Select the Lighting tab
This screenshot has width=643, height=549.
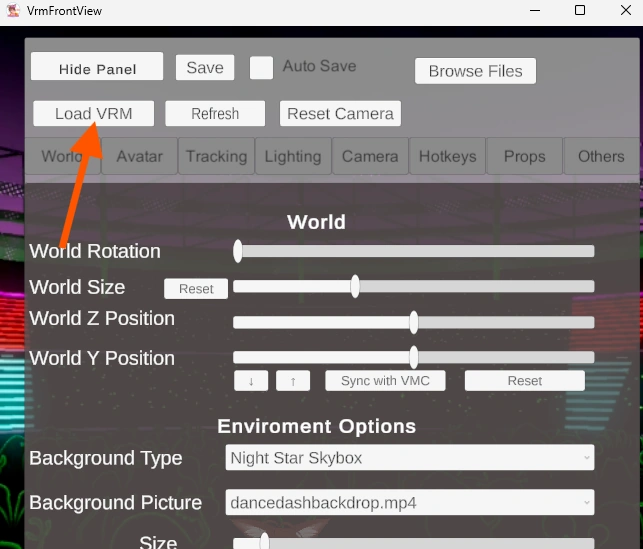coord(293,156)
